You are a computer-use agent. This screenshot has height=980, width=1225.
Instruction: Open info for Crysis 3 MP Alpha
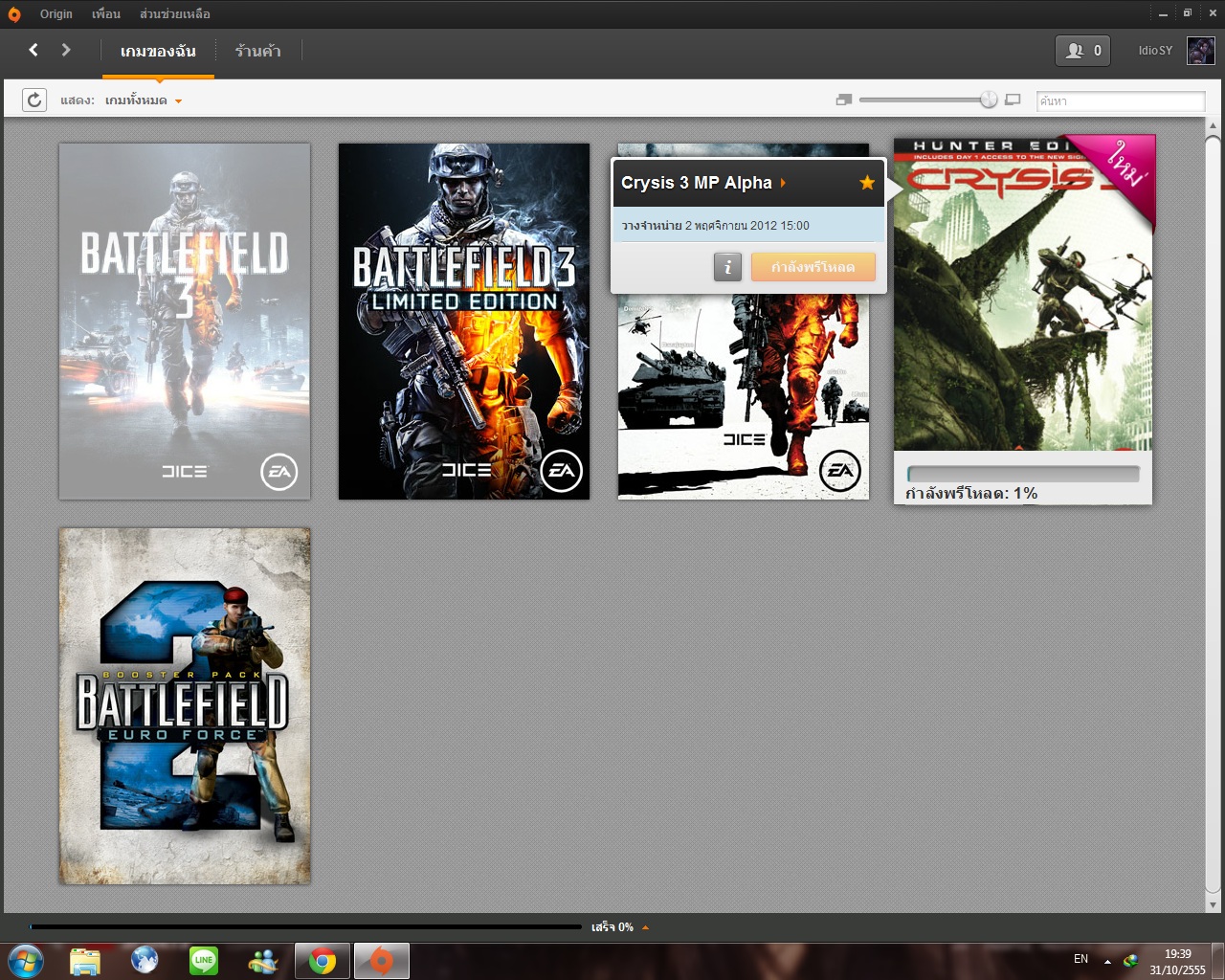point(727,267)
